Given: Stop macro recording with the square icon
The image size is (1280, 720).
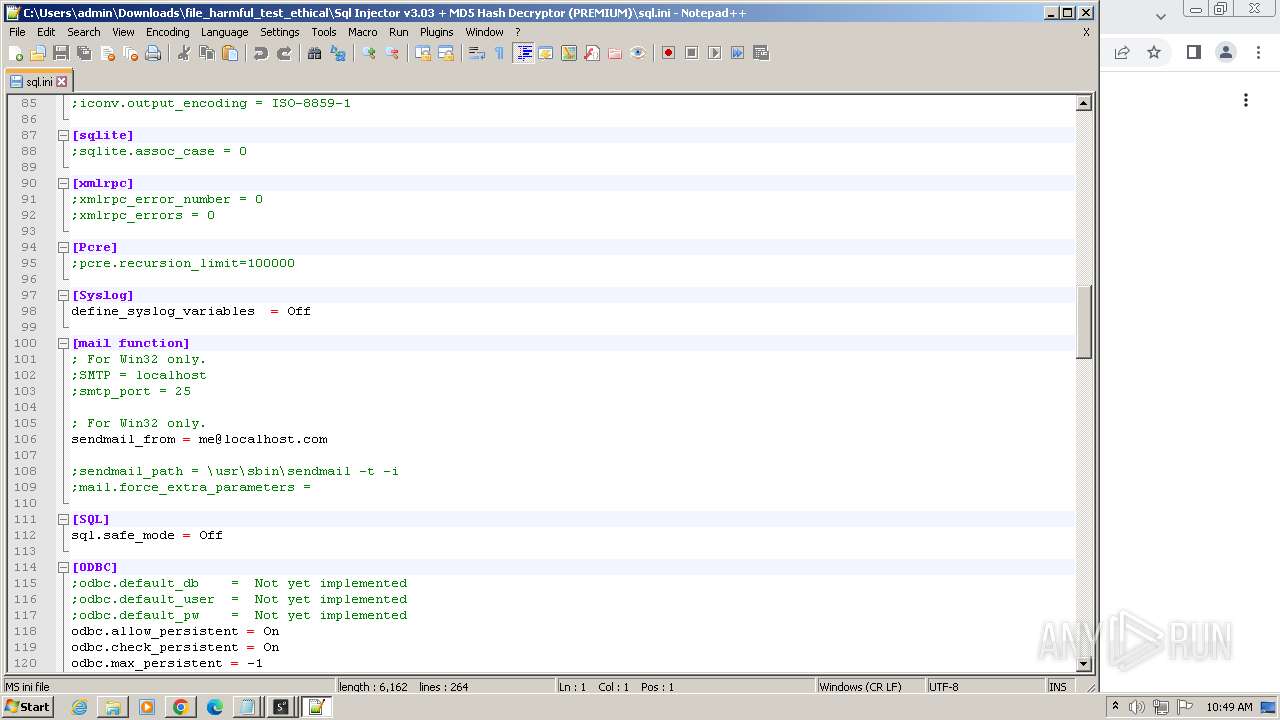Looking at the screenshot, I should click(x=691, y=53).
